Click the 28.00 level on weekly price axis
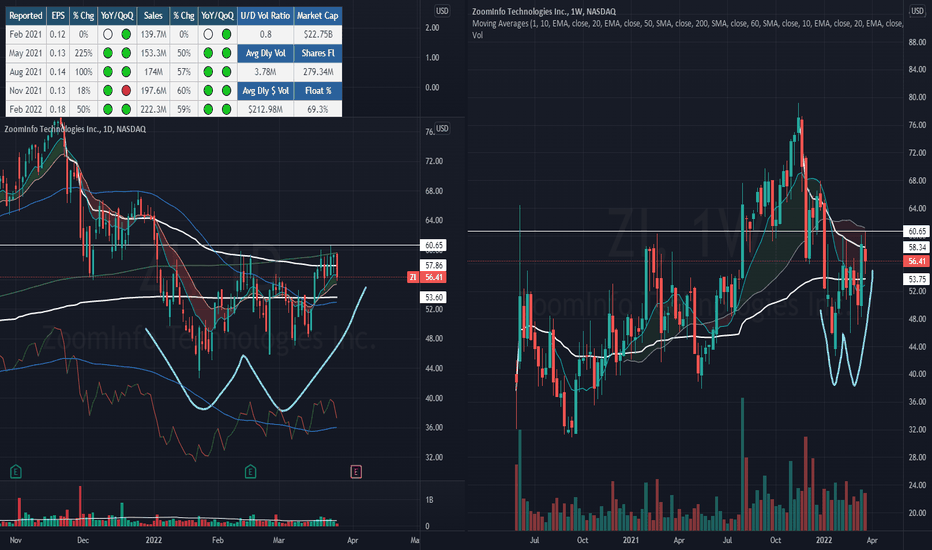Screen dimensions: 932x550 pyautogui.click(x=917, y=457)
